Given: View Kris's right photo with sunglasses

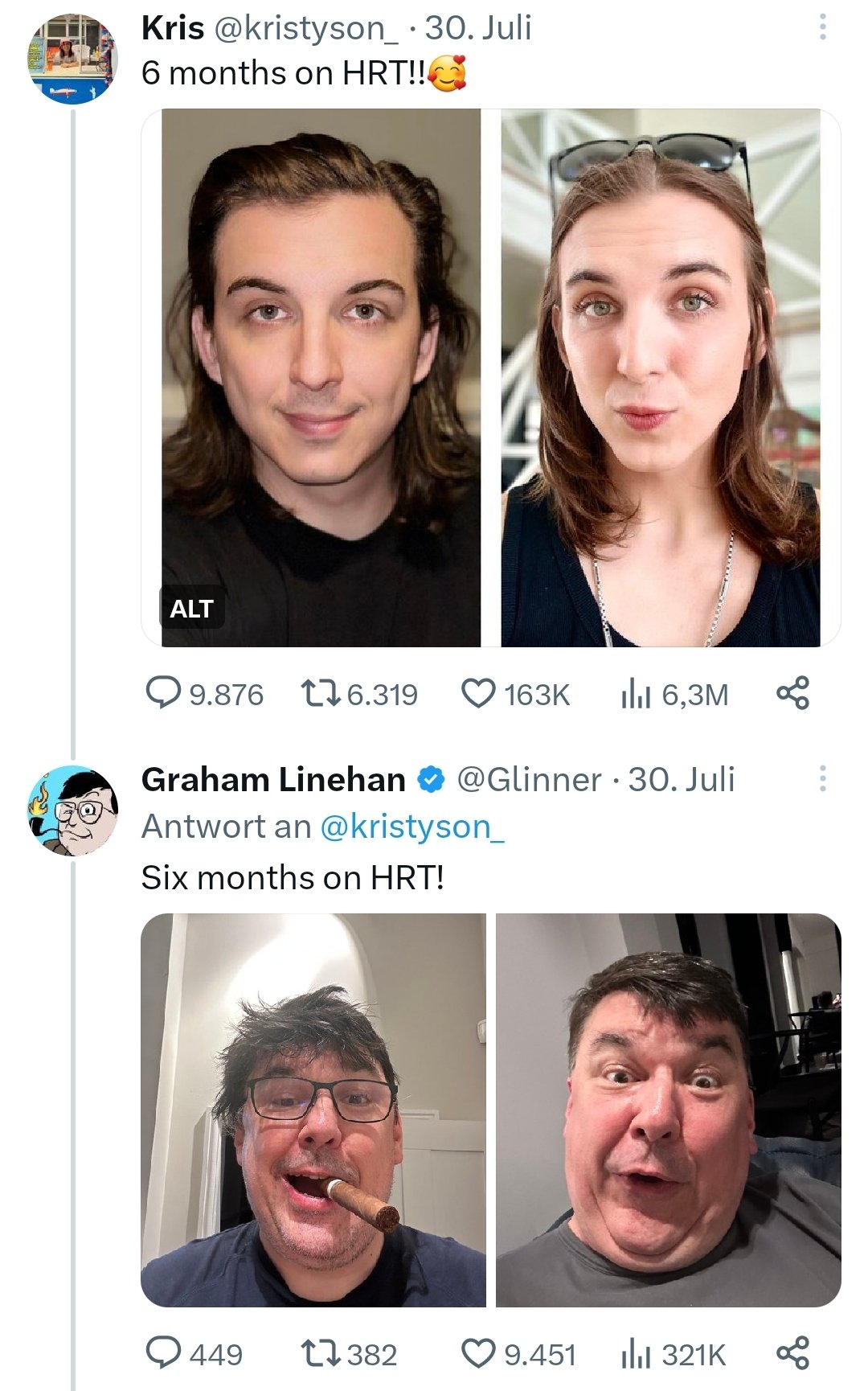Looking at the screenshot, I should click(x=661, y=378).
